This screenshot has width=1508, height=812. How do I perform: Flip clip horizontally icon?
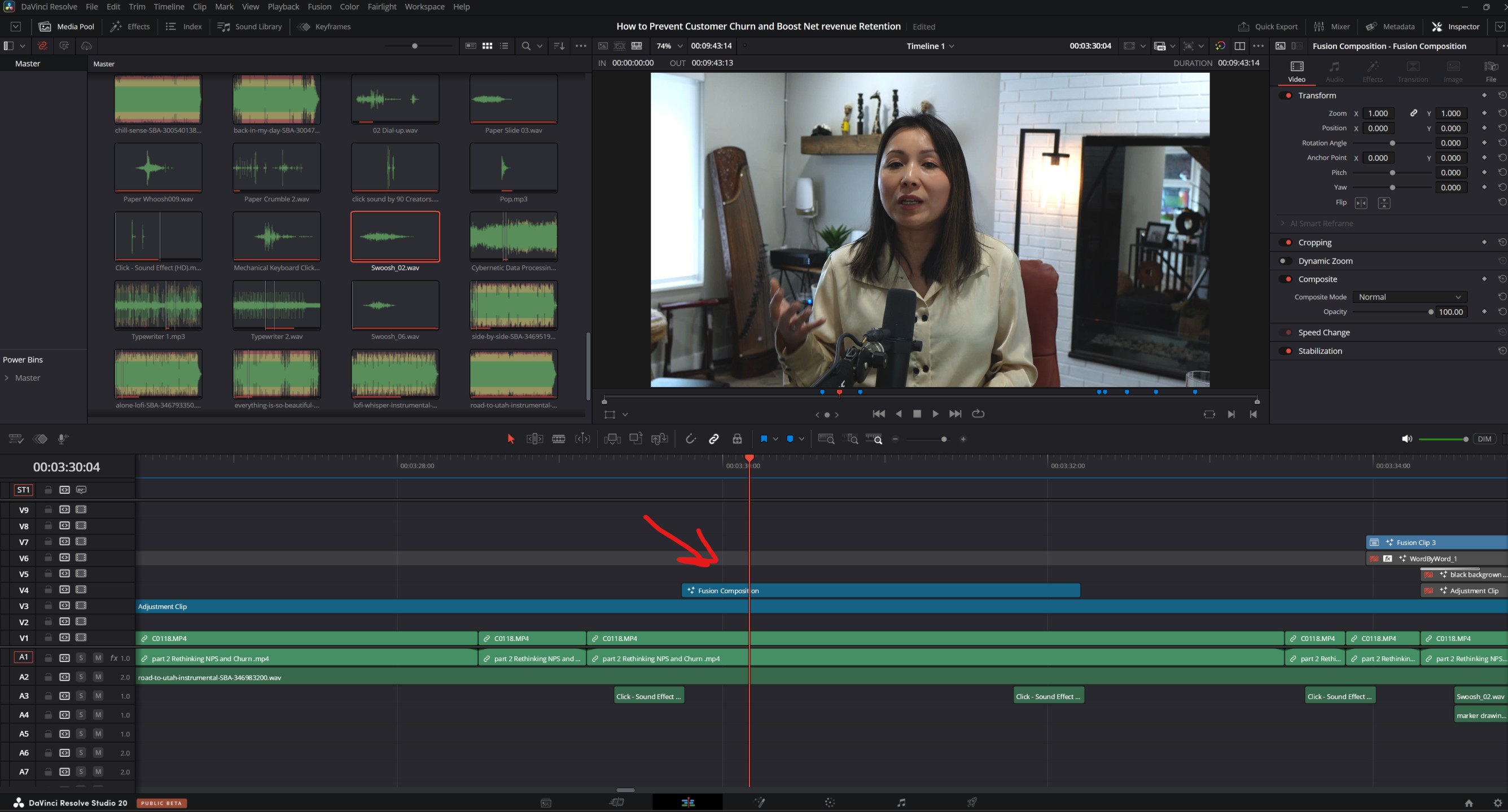[1361, 203]
